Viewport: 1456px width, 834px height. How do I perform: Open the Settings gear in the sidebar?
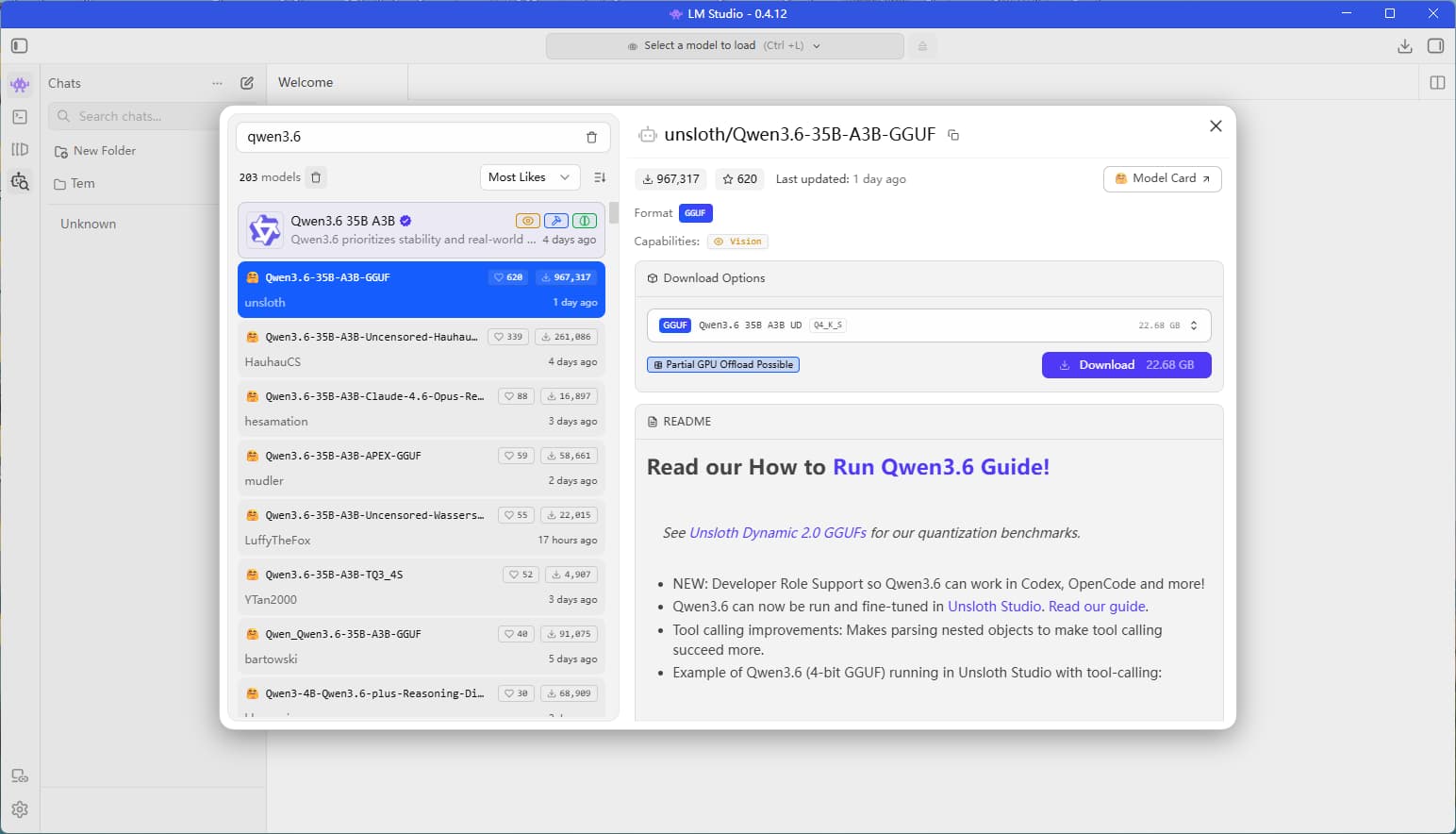(20, 809)
